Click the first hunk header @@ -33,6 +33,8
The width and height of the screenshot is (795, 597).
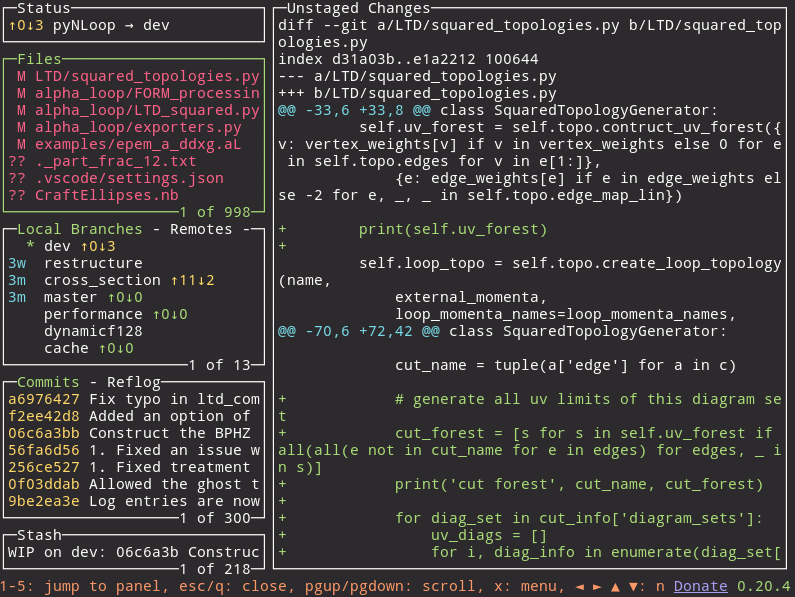[497, 110]
